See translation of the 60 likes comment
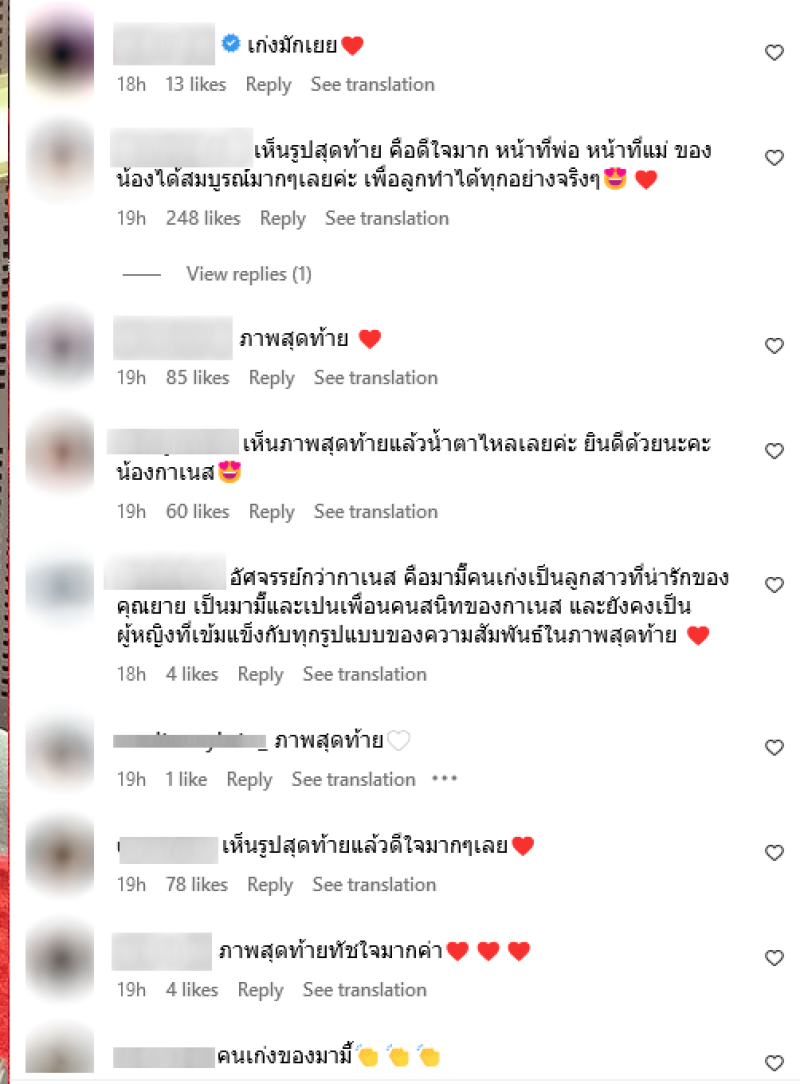The height and width of the screenshot is (1084, 800). click(x=376, y=512)
